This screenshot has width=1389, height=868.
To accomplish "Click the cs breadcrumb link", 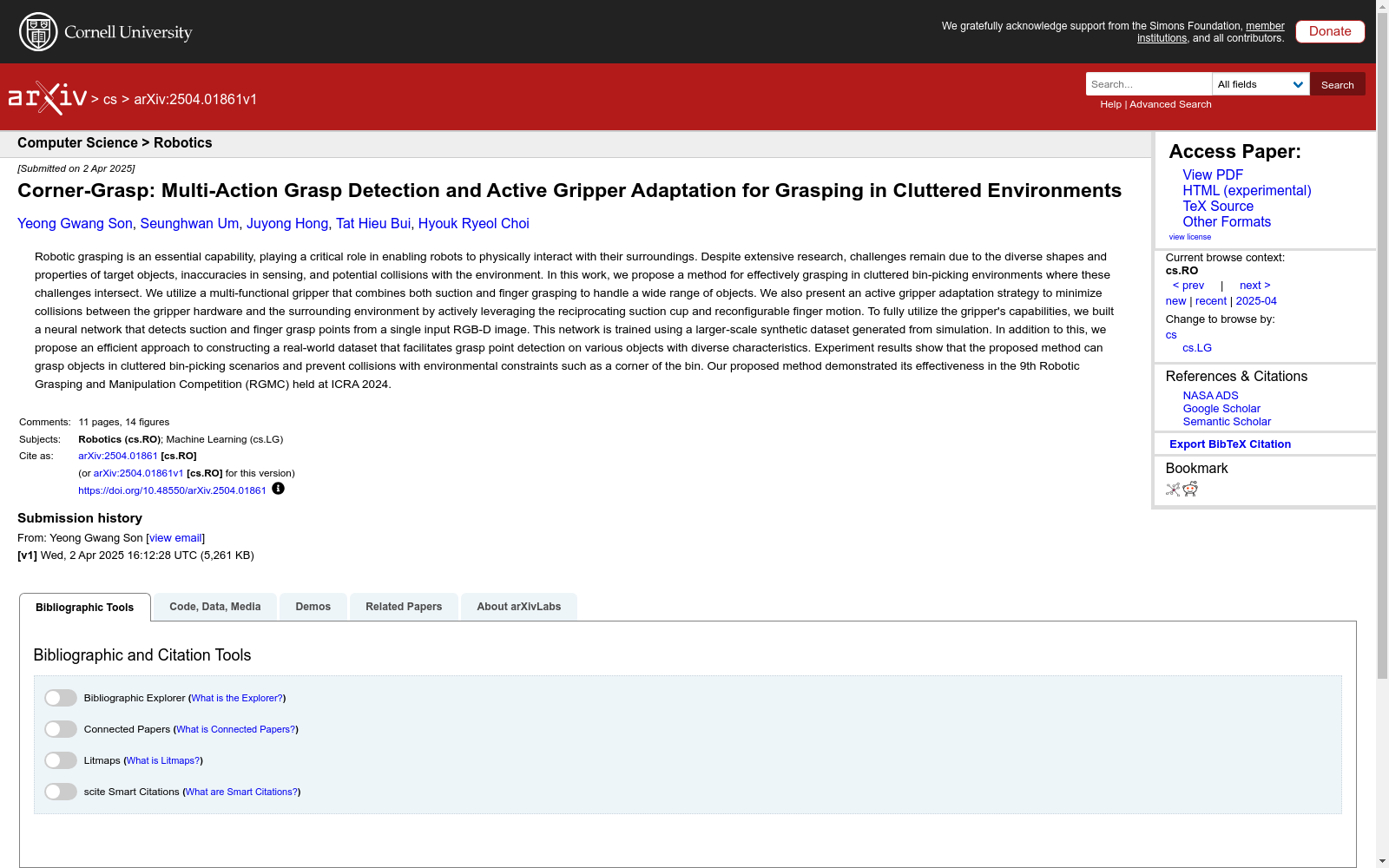I will pos(110,100).
